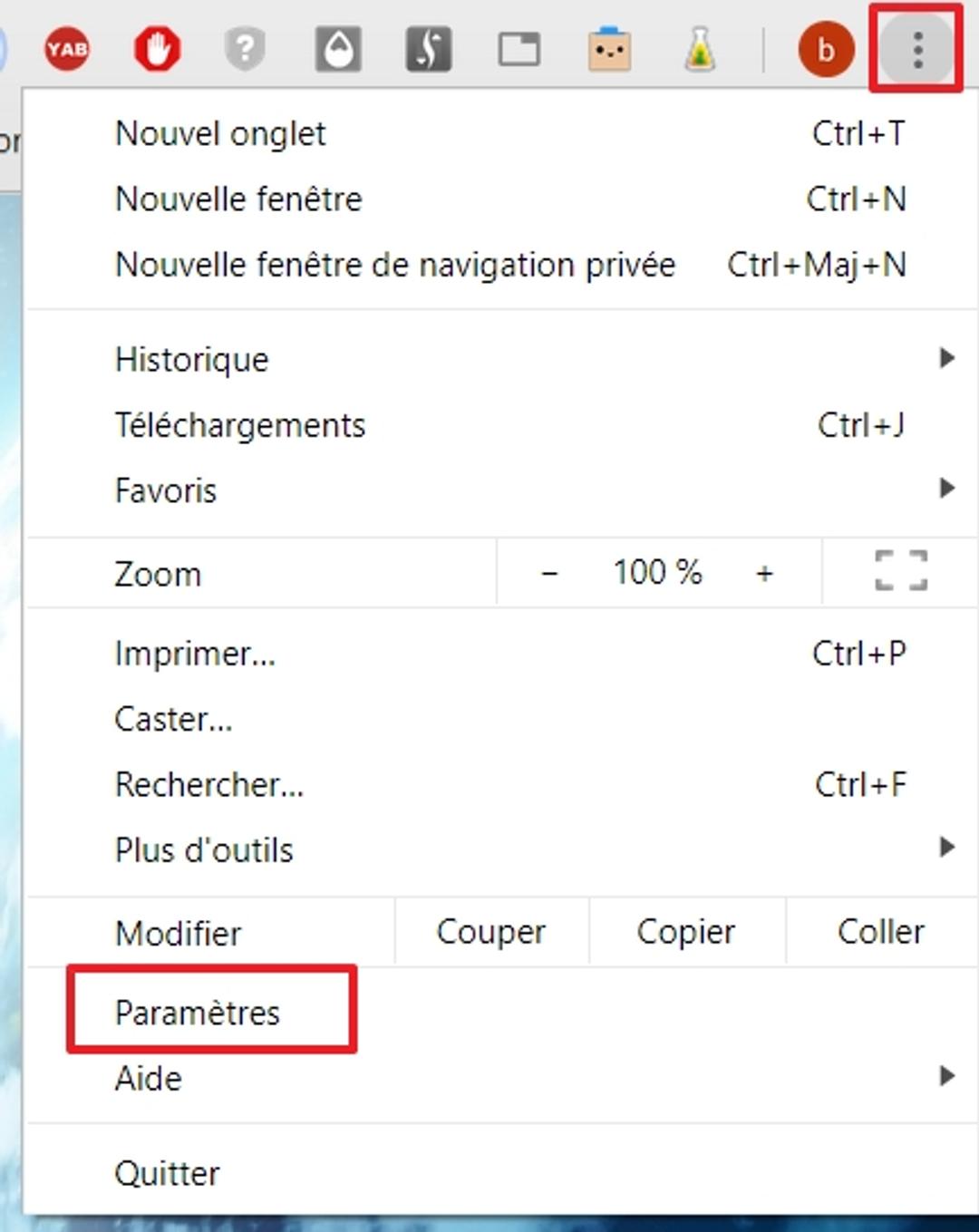Expand the Favoris submenu
Image resolution: width=979 pixels, height=1232 pixels.
[x=946, y=490]
